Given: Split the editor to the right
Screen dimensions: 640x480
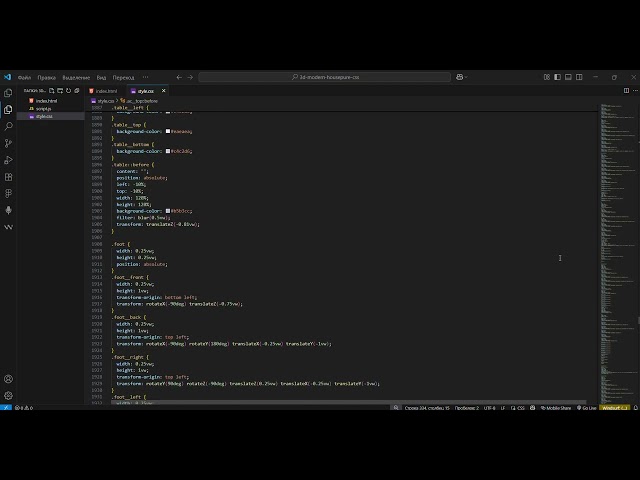Looking at the screenshot, I should [x=626, y=91].
